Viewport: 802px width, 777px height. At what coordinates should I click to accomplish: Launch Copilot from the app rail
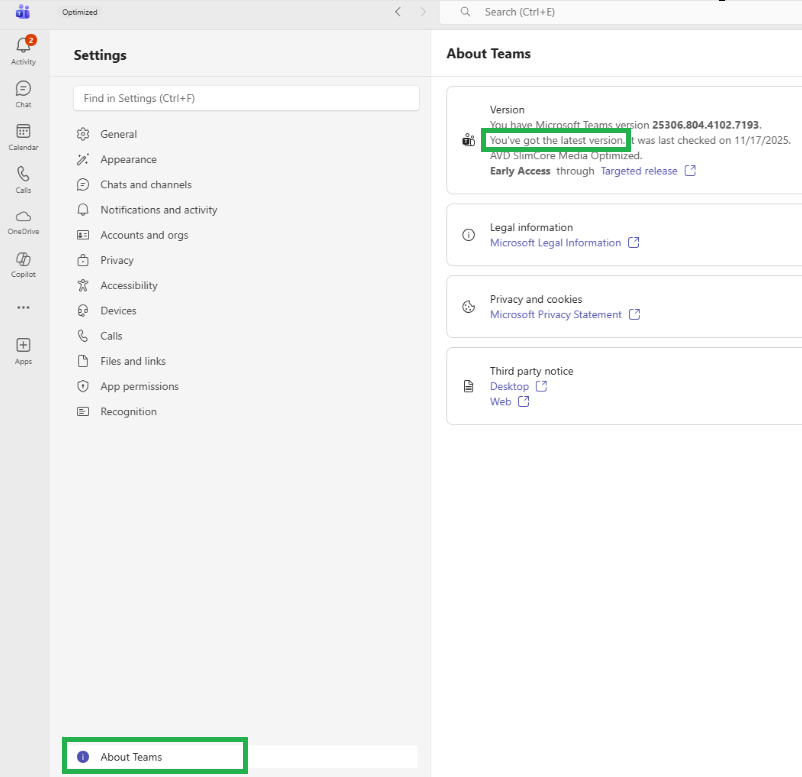click(x=24, y=264)
